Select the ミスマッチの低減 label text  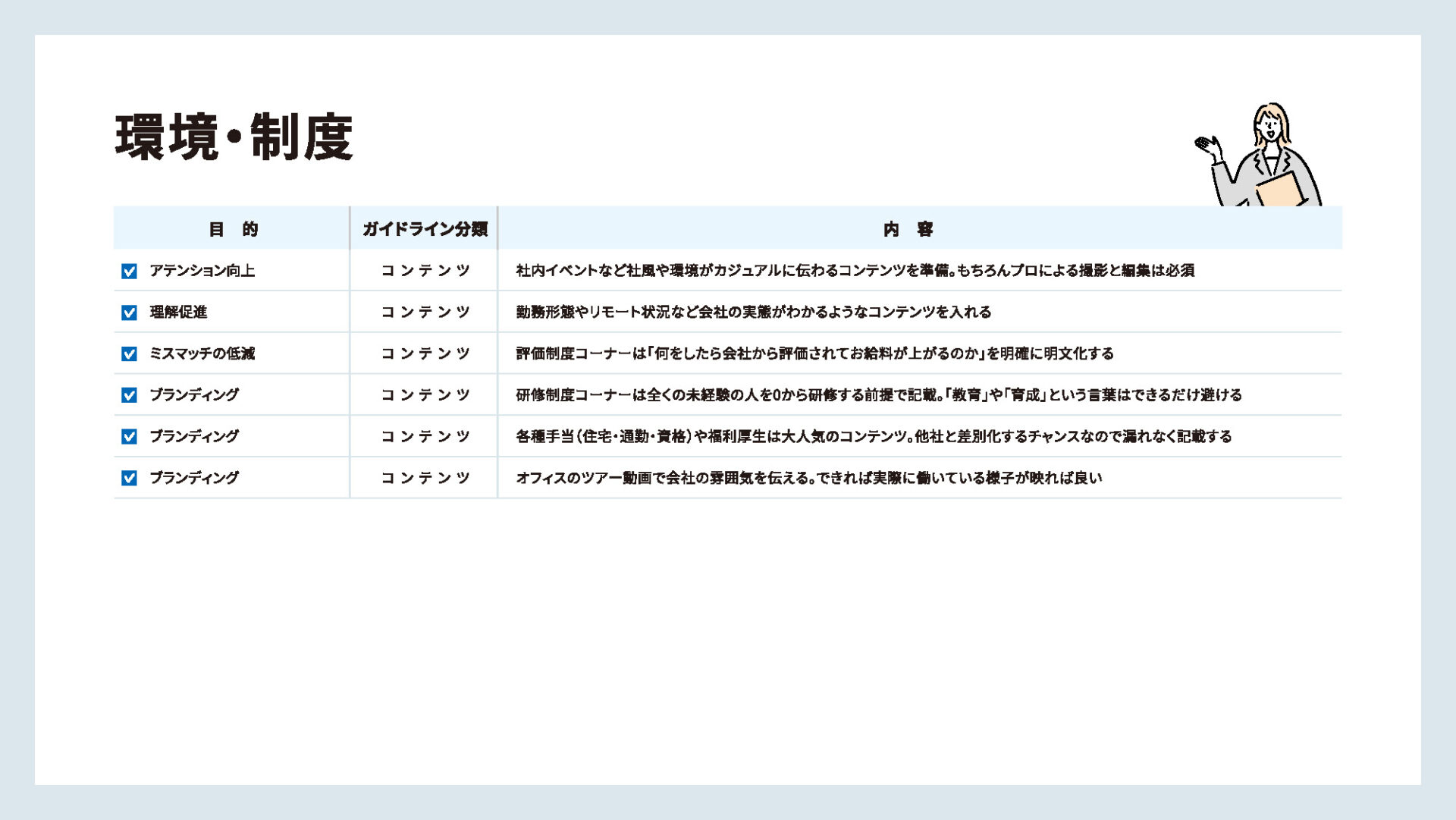pyautogui.click(x=202, y=353)
